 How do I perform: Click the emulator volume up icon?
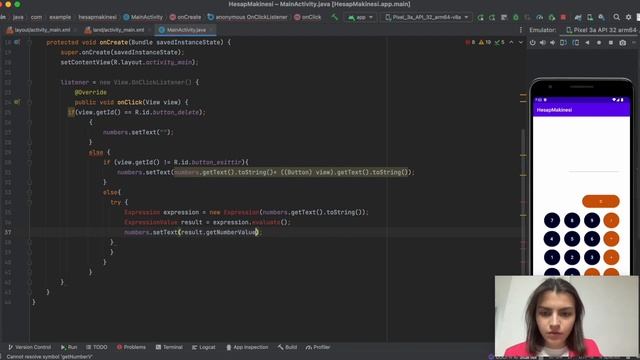542,42
